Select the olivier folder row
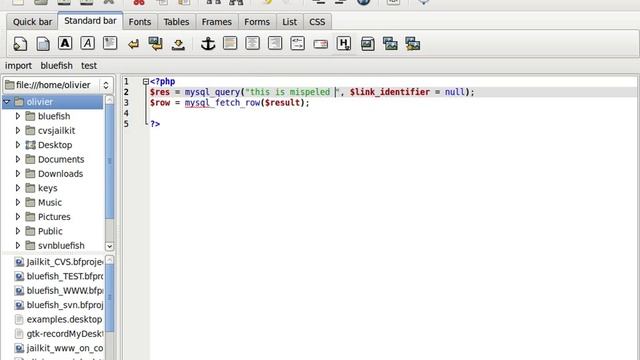Screen dimensions: 640x360 click(x=53, y=102)
